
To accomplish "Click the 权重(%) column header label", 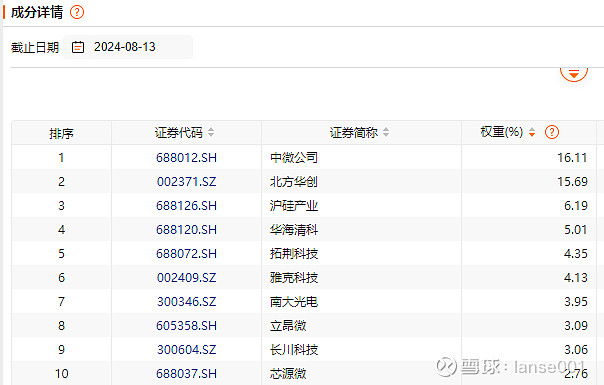I will pos(502,132).
